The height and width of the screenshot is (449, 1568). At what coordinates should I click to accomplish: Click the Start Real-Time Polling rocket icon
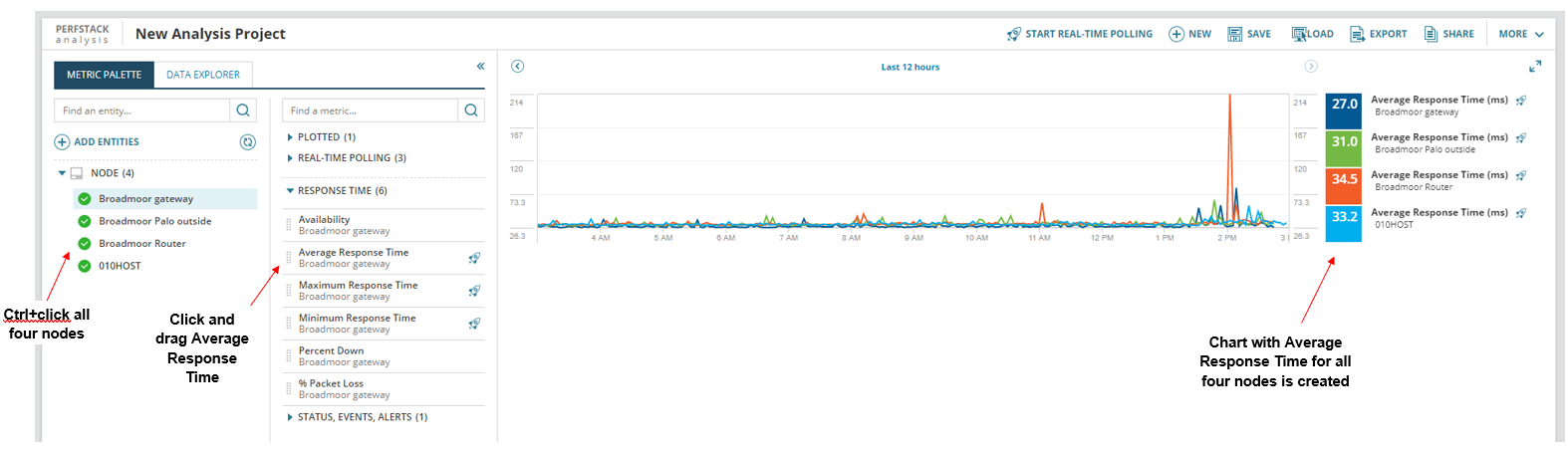tap(1014, 34)
